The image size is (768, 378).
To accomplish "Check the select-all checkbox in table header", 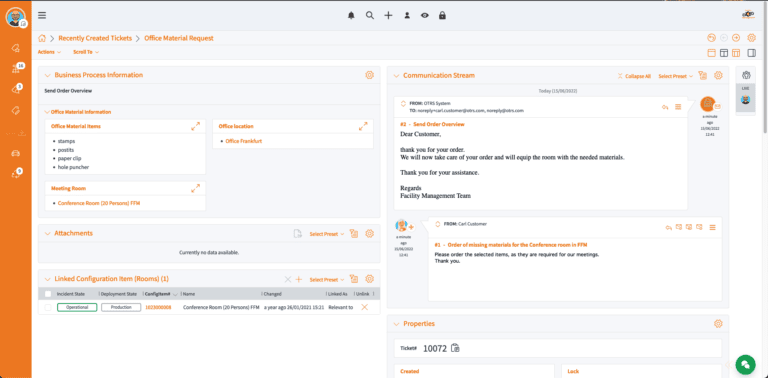I will coord(48,294).
